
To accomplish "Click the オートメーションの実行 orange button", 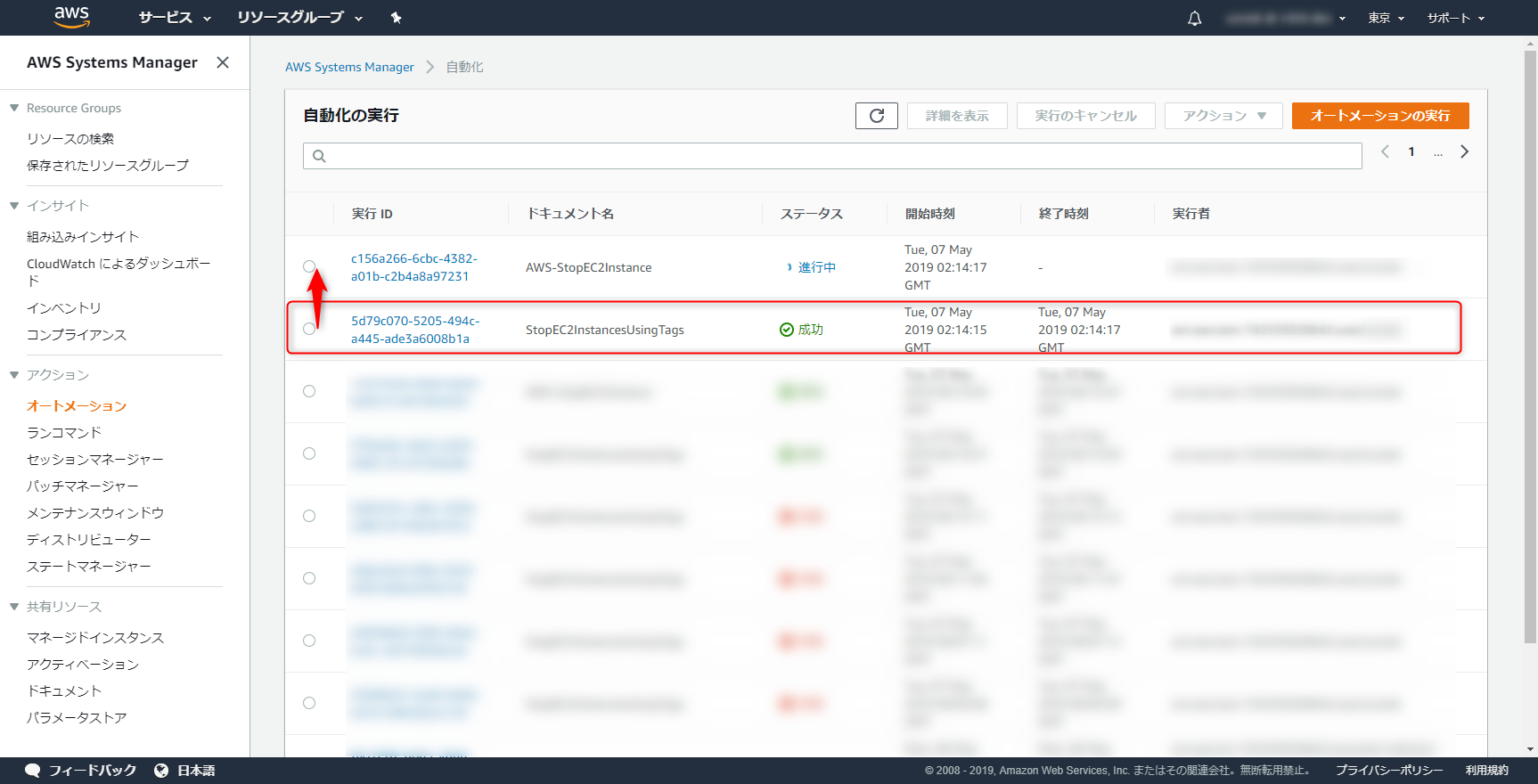I will [1379, 116].
